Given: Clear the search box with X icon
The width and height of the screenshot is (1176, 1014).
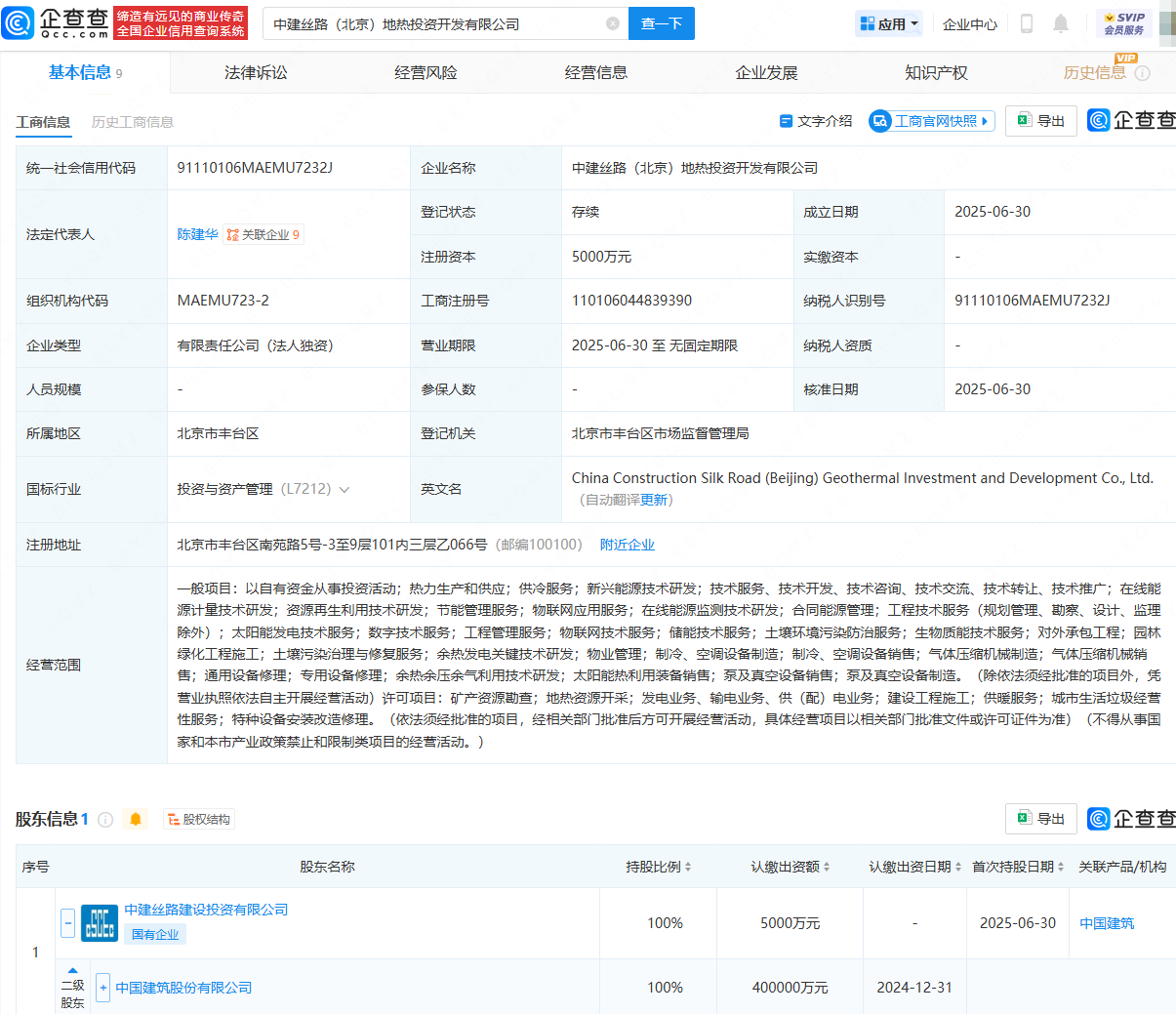Looking at the screenshot, I should coord(613,23).
